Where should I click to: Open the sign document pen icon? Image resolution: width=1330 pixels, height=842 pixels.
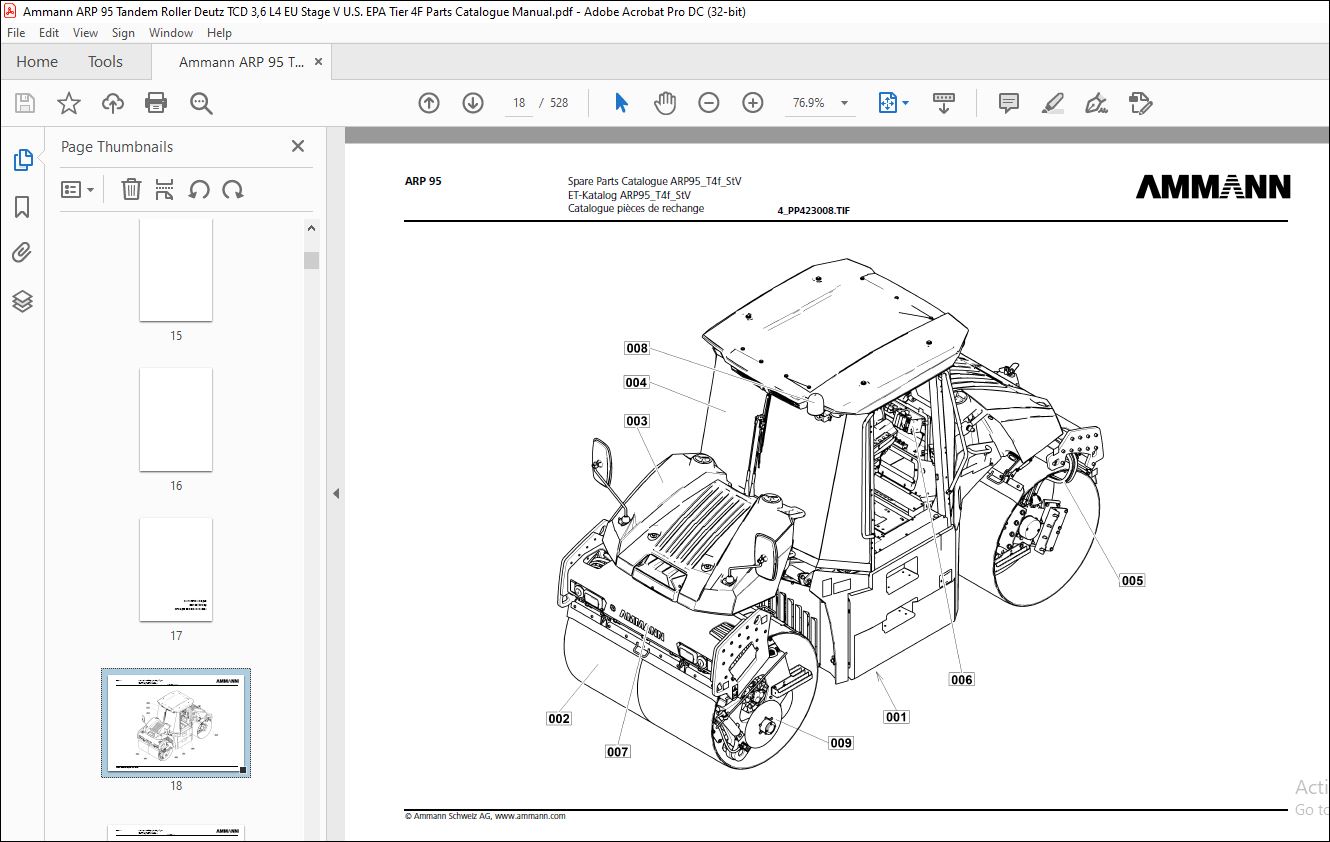point(1096,103)
